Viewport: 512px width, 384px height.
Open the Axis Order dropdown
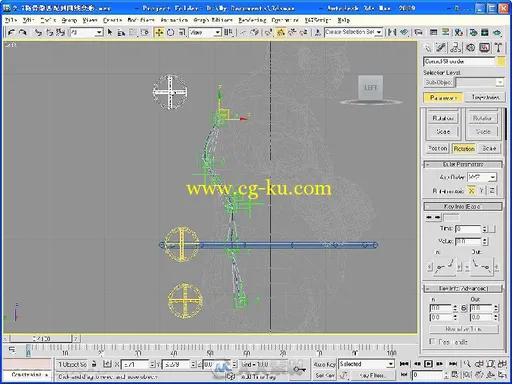tap(482, 177)
